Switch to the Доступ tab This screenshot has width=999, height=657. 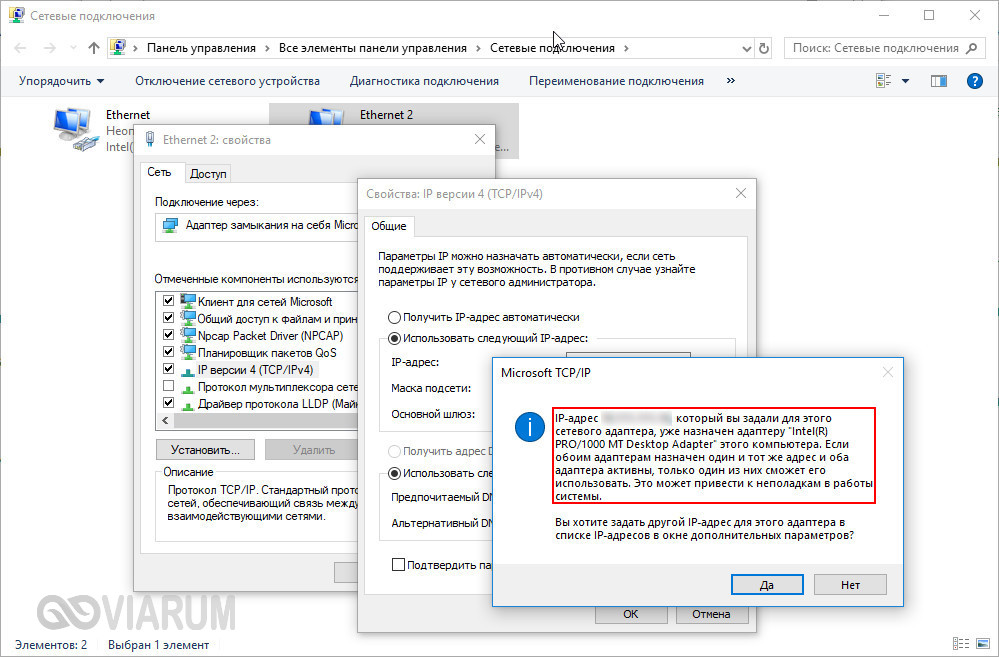coord(208,173)
